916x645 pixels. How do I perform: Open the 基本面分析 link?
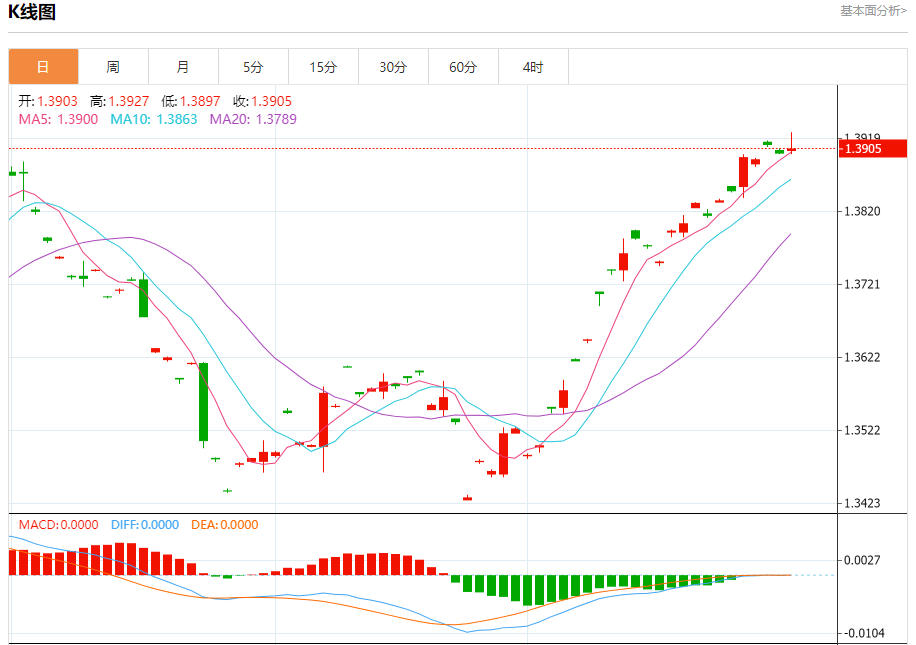pos(873,11)
